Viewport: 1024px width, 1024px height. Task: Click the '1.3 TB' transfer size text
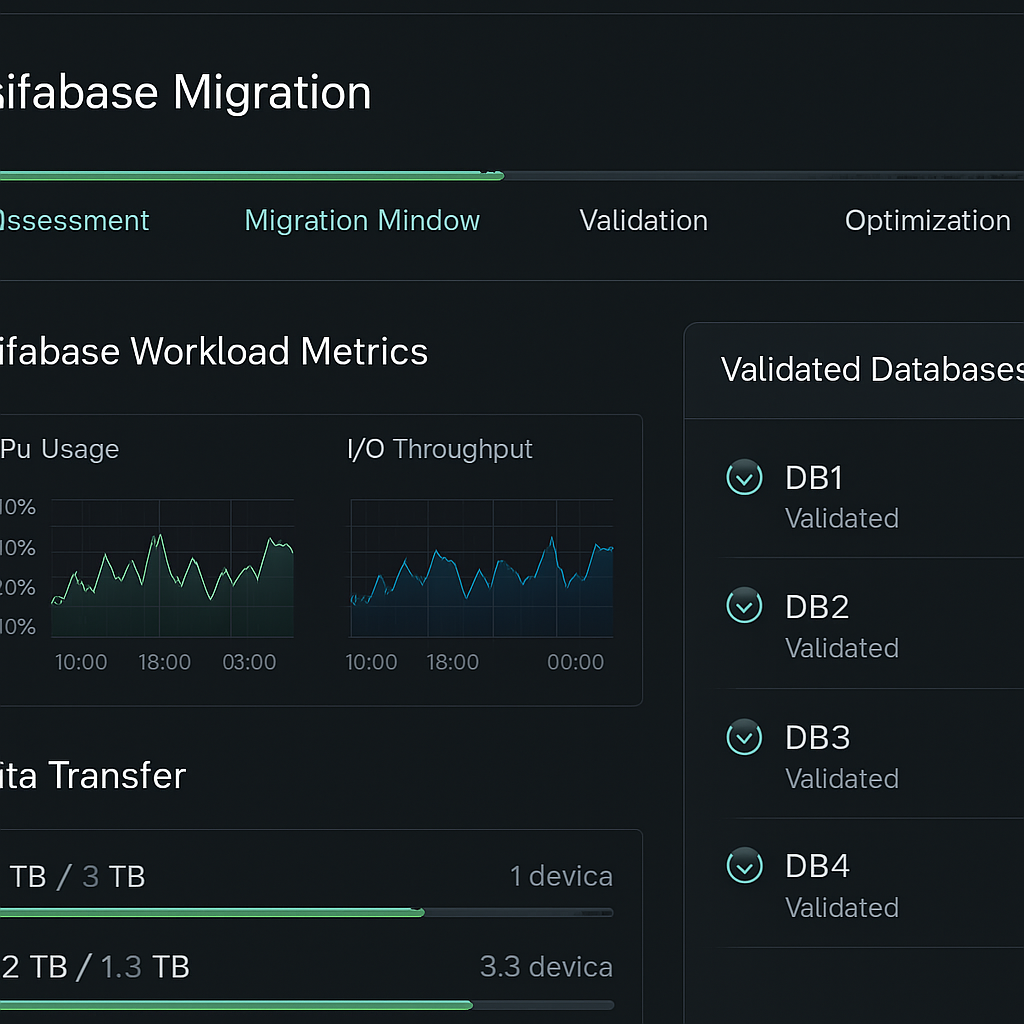click(x=145, y=967)
